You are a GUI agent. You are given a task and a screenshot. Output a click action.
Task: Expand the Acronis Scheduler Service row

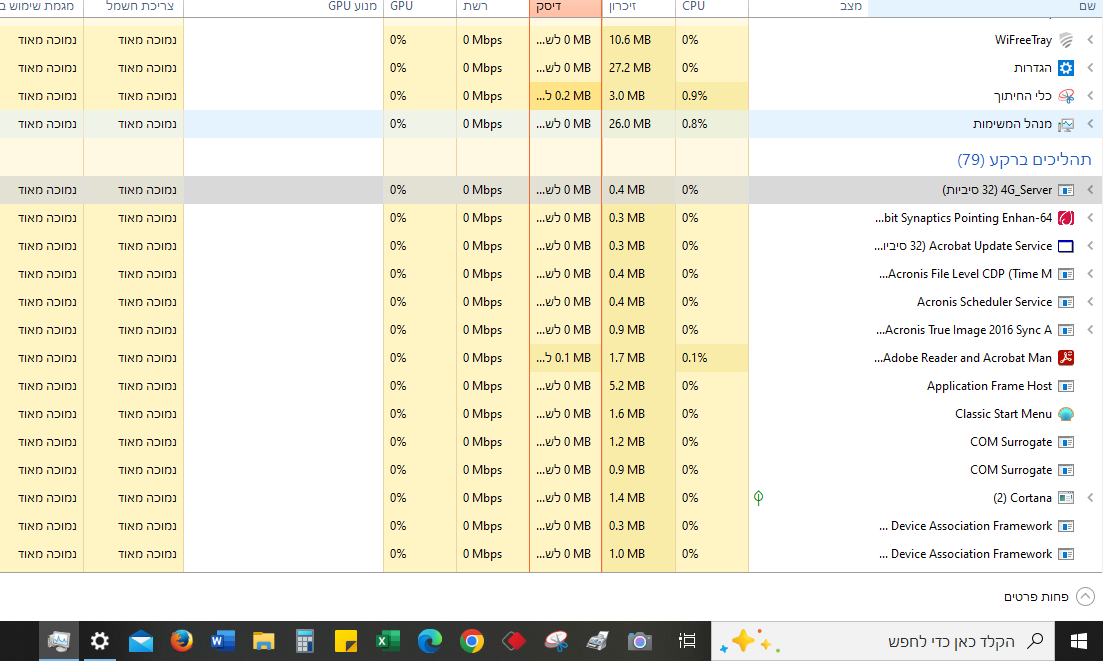[1090, 302]
